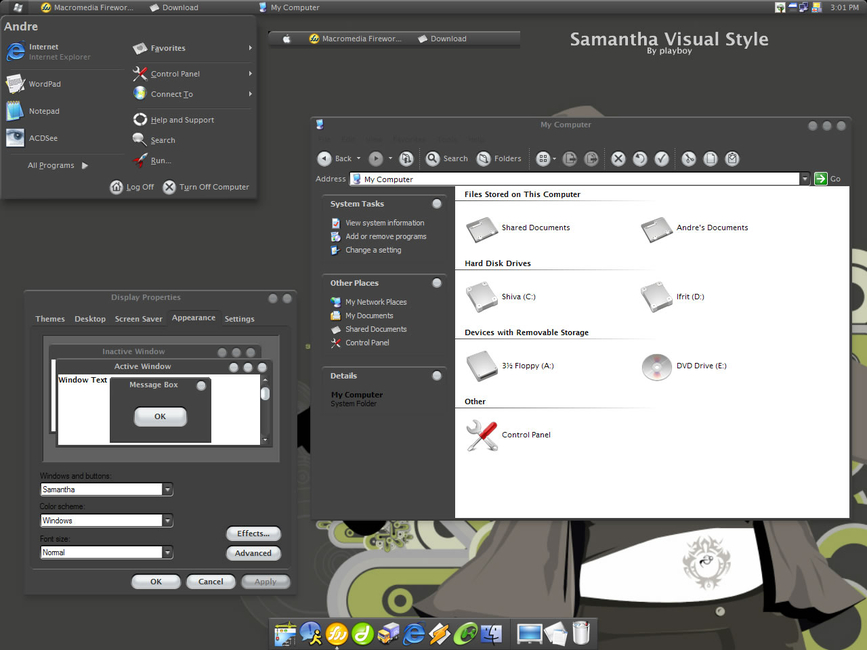Expand All Programs in Start menu

click(x=58, y=165)
